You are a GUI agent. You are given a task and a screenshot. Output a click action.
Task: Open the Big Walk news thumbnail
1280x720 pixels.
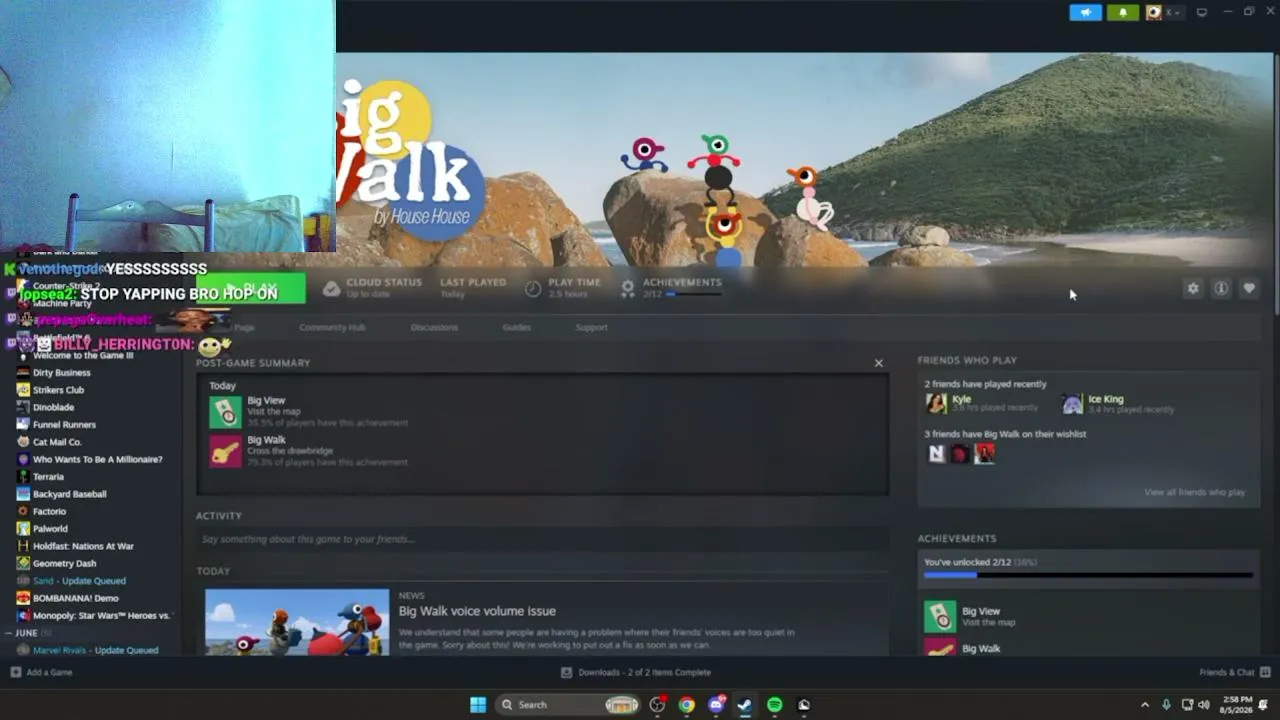tap(297, 622)
